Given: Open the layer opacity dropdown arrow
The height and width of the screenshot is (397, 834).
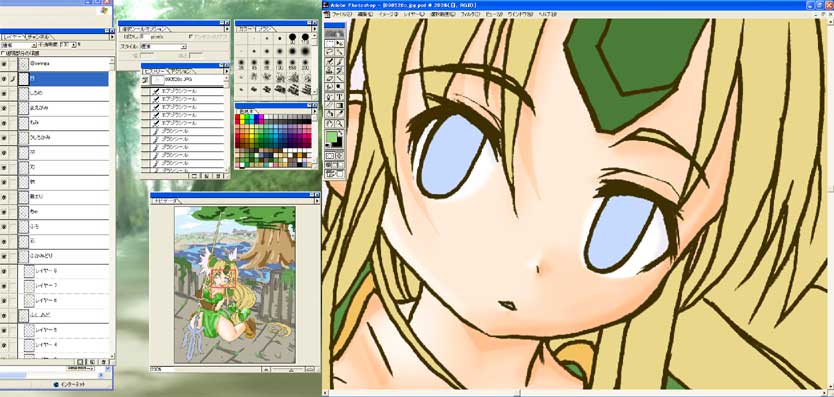Looking at the screenshot, I should click(x=74, y=45).
